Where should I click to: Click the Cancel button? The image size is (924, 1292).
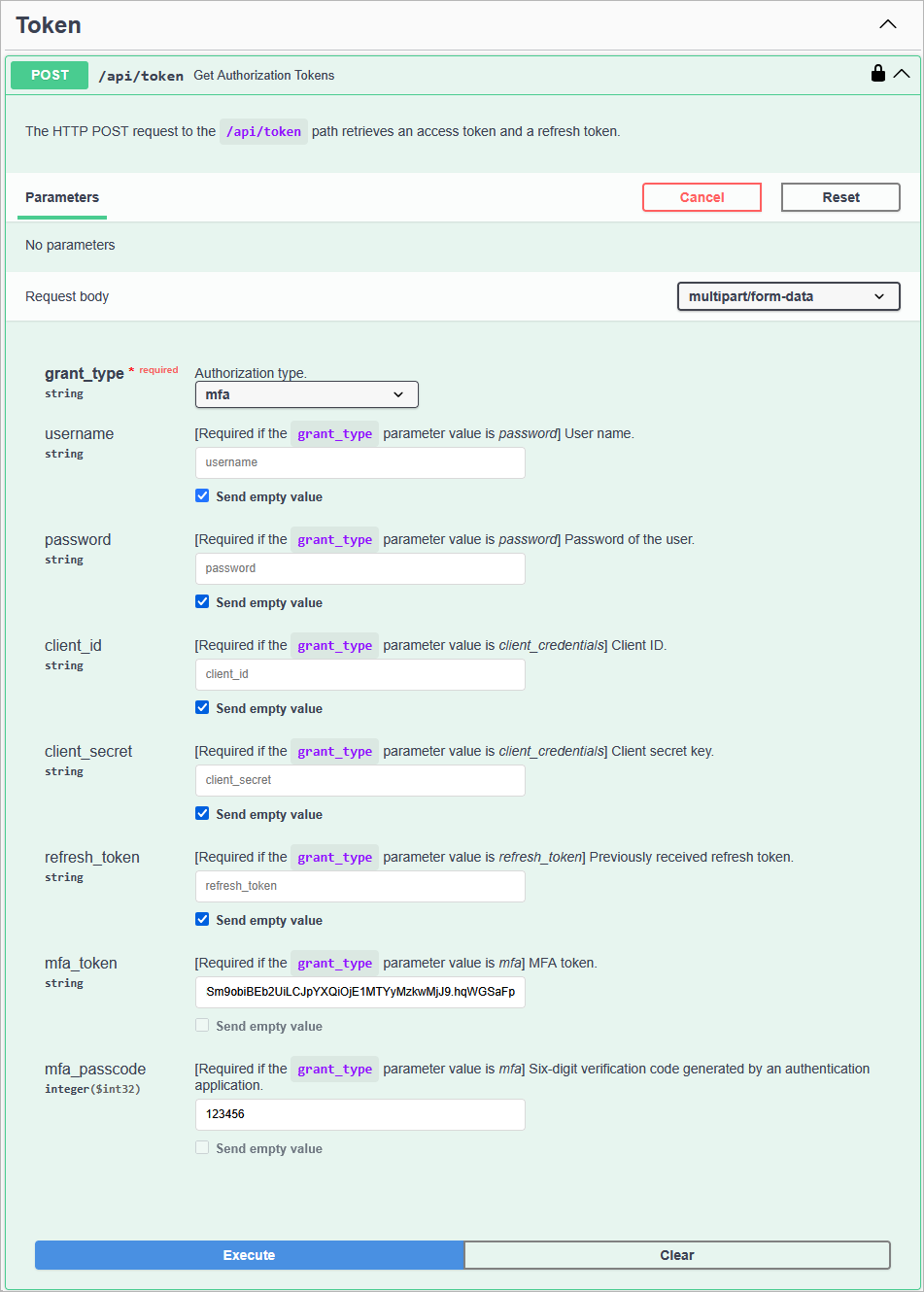[702, 196]
